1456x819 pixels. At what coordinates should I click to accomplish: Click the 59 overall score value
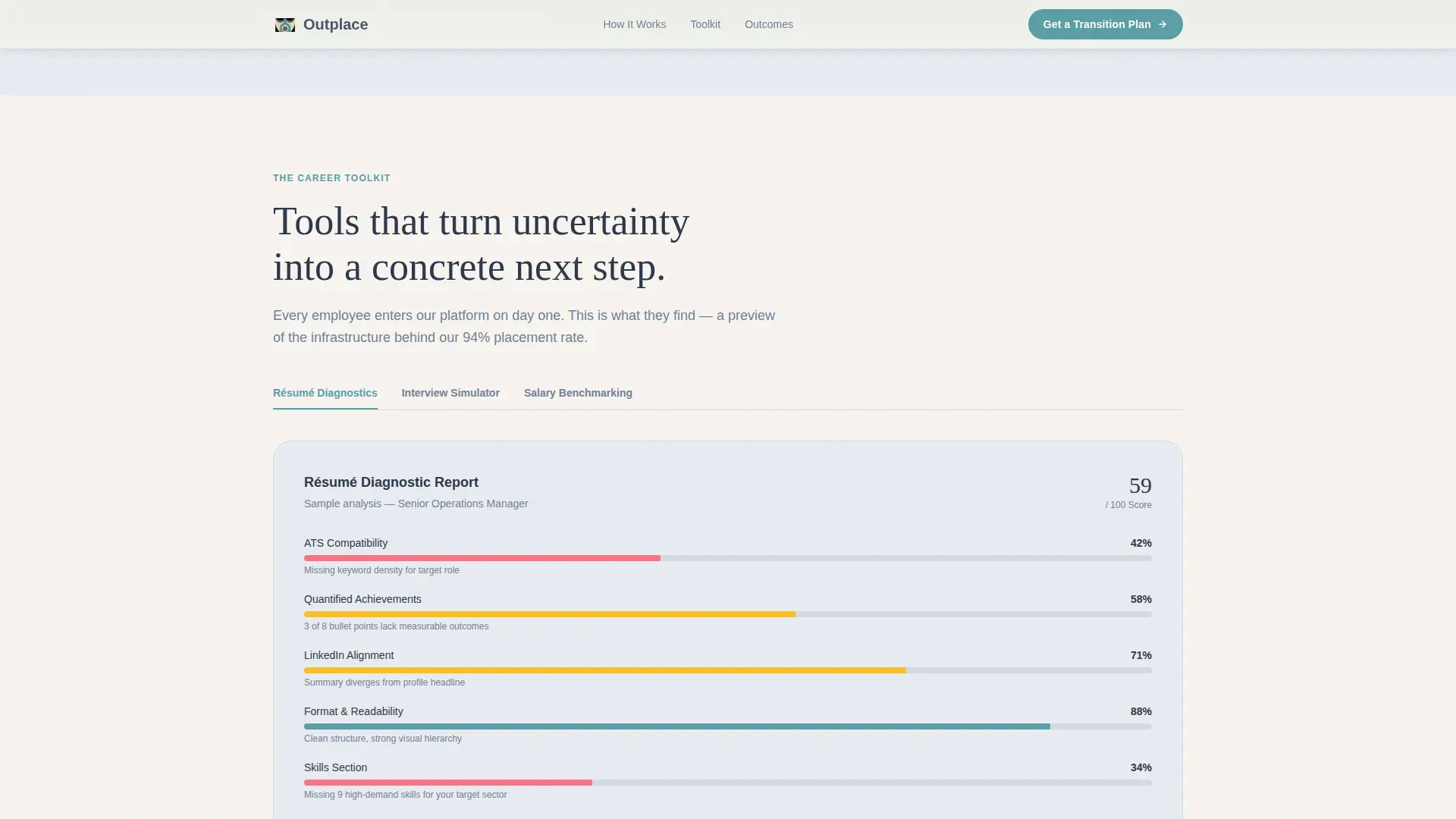(x=1140, y=485)
